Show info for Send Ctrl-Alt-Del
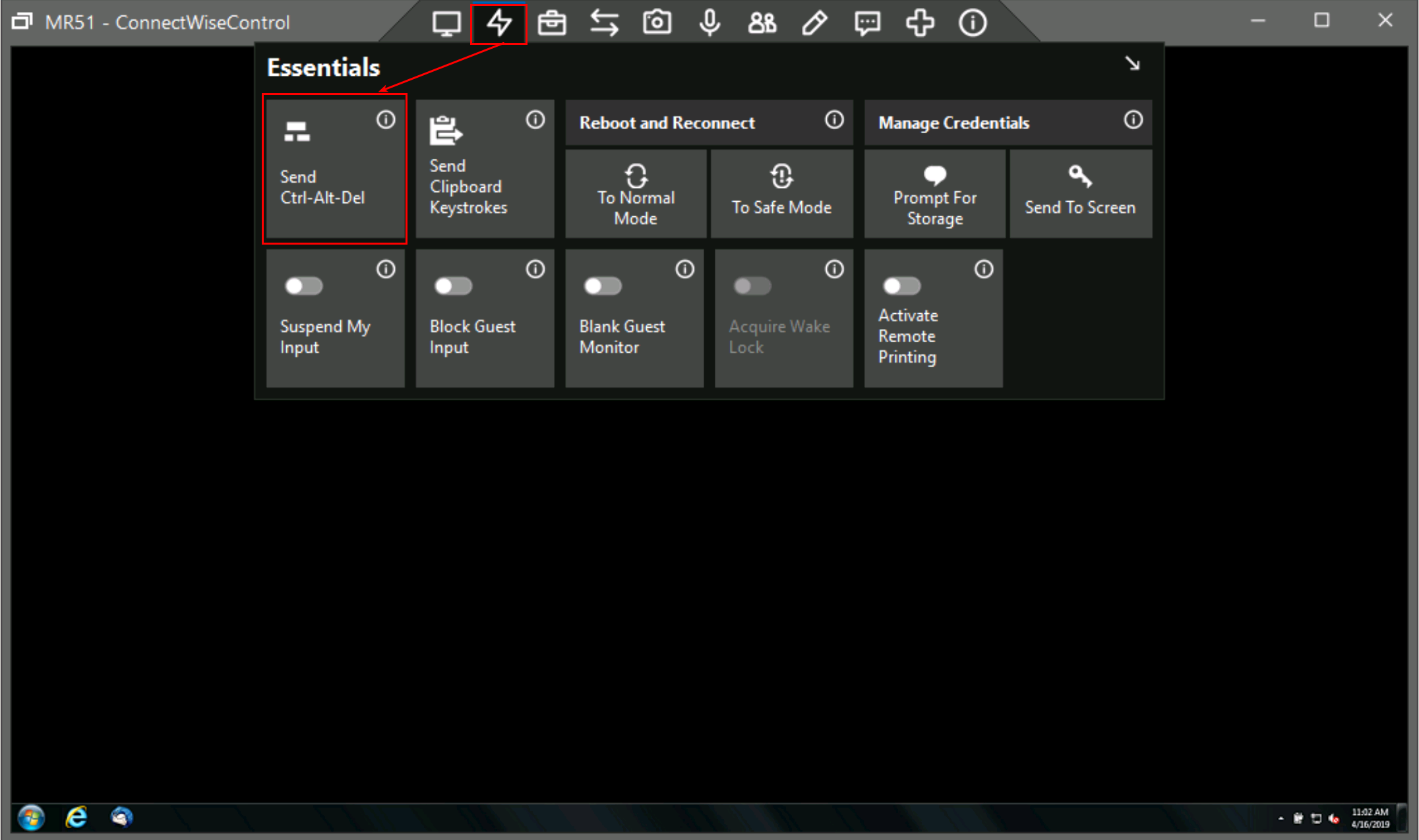Image resolution: width=1419 pixels, height=840 pixels. [386, 120]
